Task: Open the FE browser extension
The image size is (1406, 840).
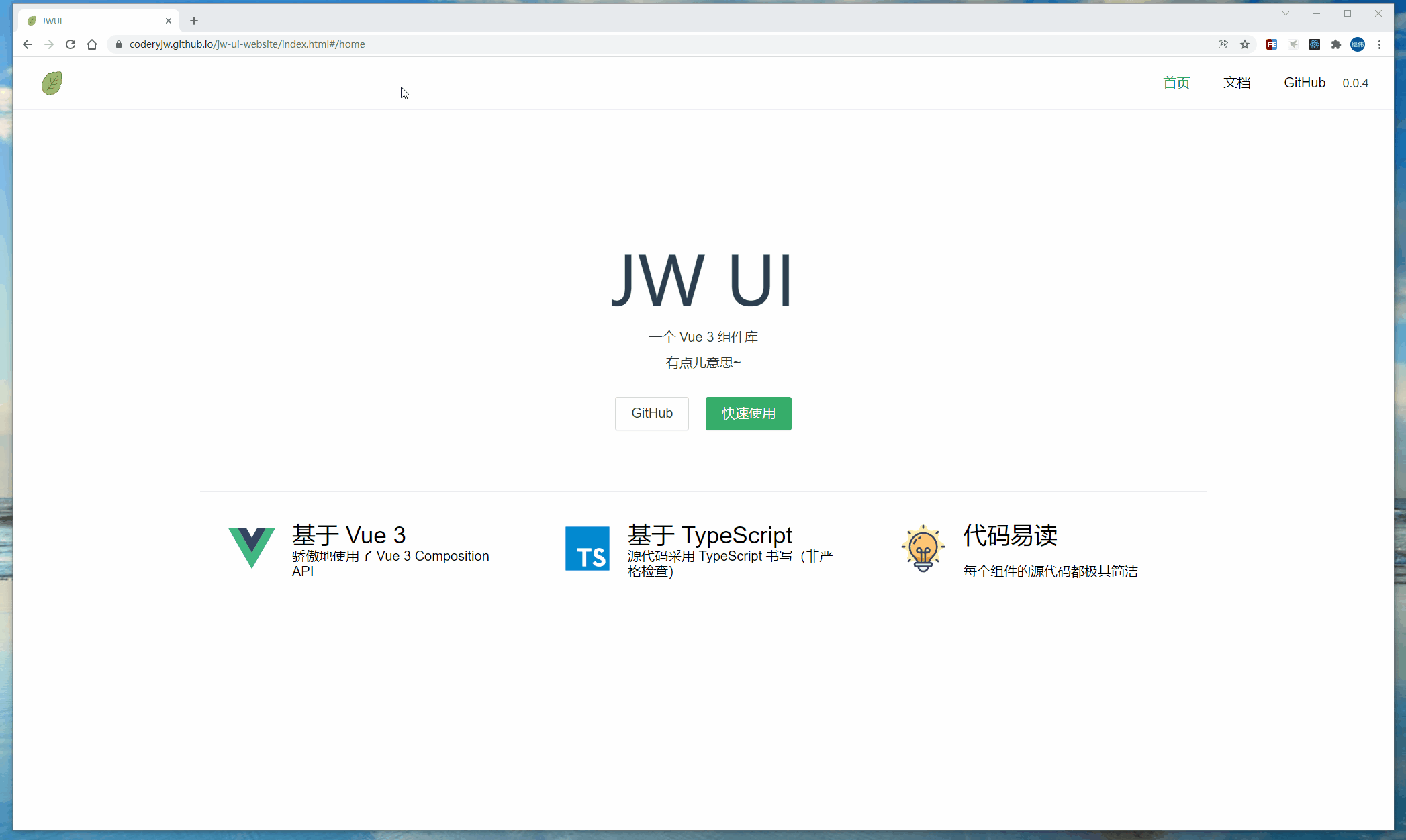Action: [1272, 44]
